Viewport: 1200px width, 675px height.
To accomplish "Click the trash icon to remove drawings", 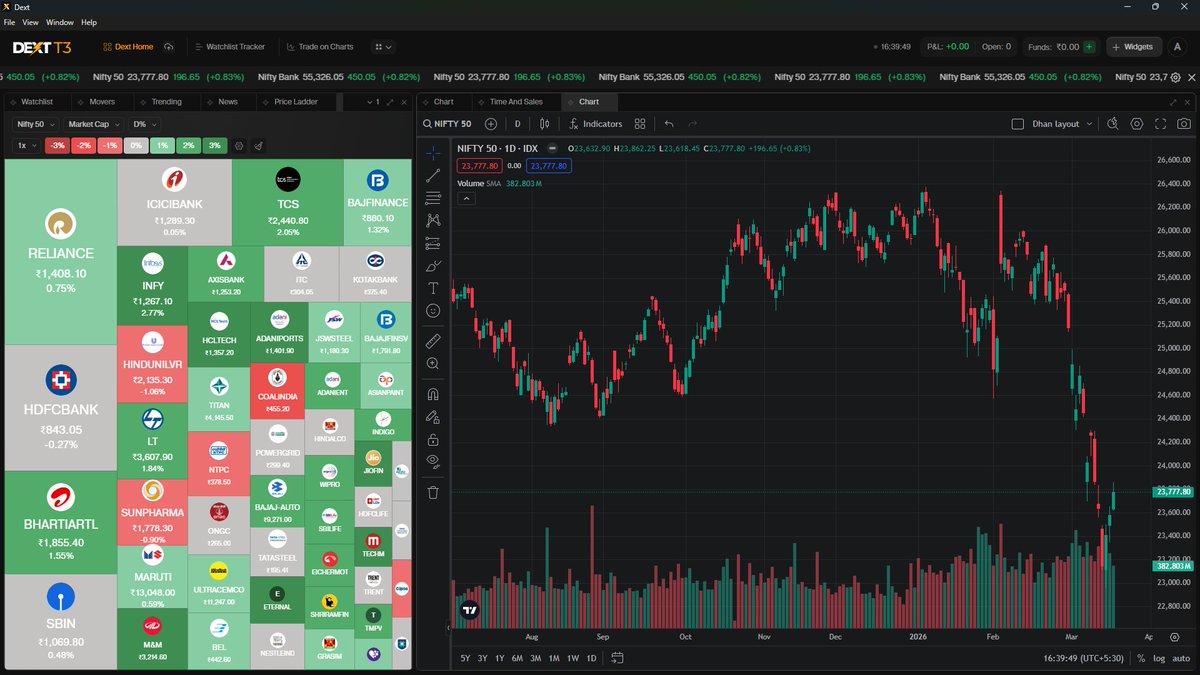I will coord(433,492).
